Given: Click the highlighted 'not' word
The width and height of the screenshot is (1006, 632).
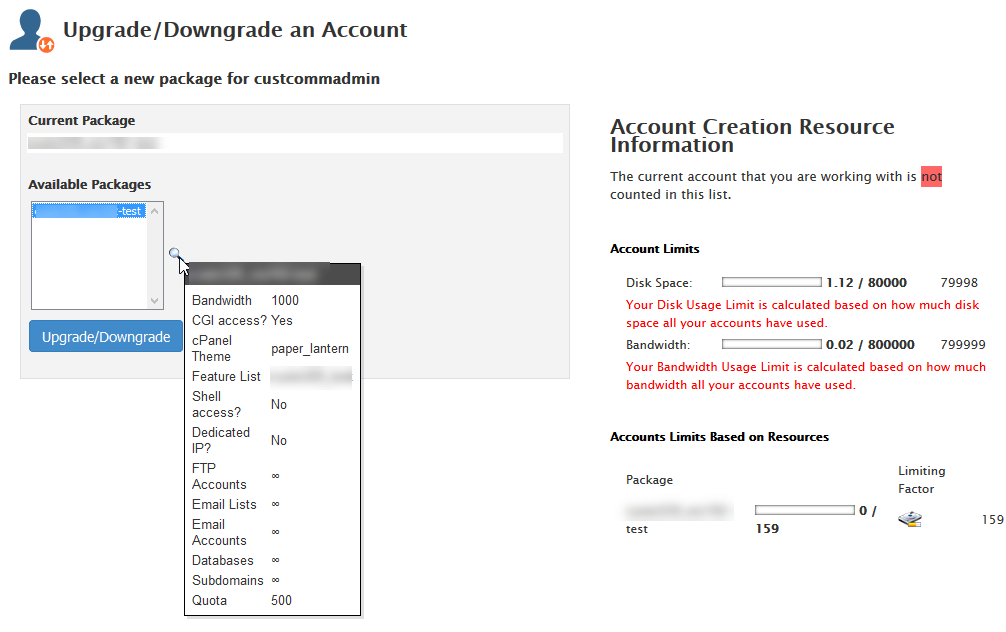Looking at the screenshot, I should [931, 177].
